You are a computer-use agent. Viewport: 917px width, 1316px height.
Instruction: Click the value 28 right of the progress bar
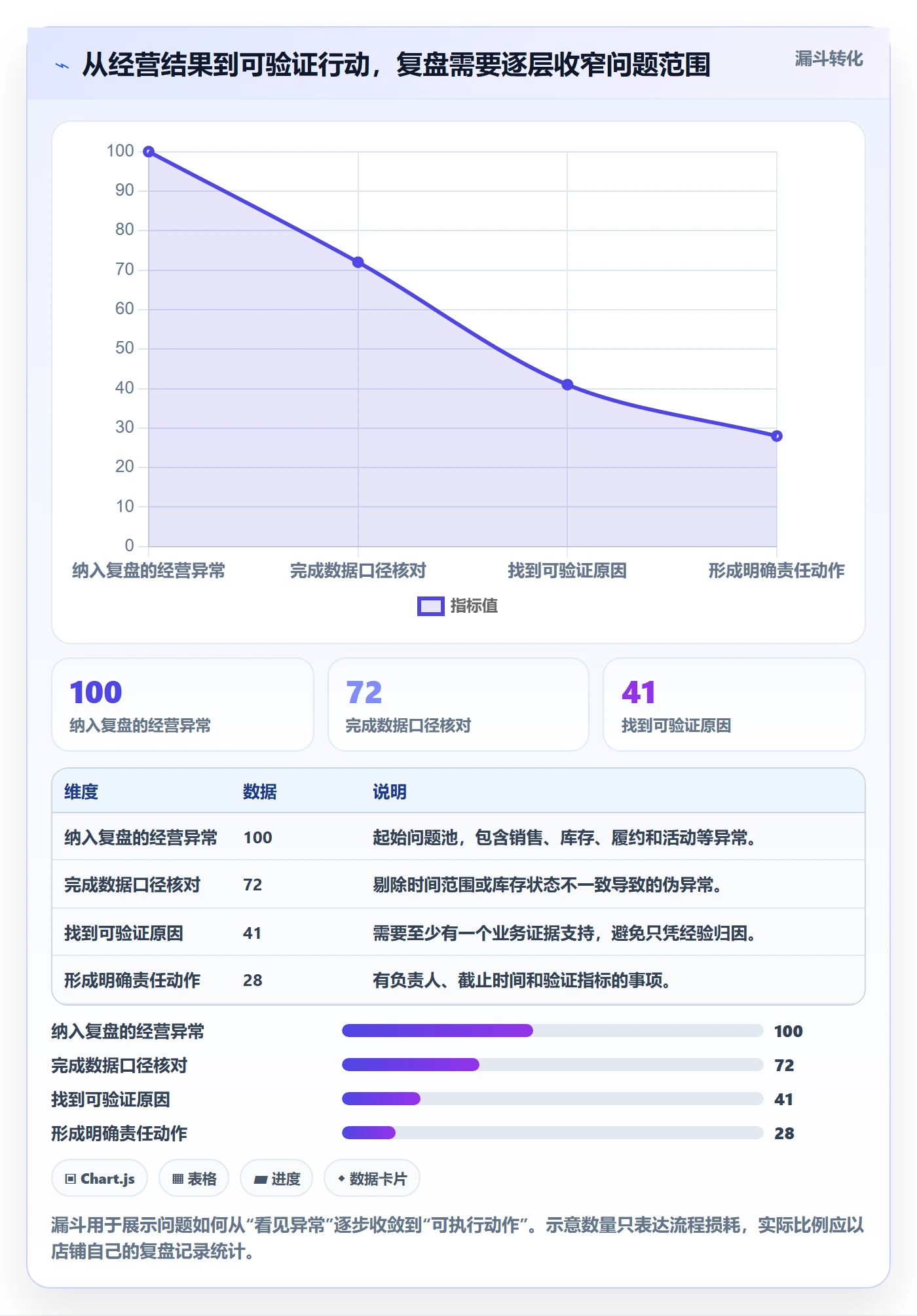pyautogui.click(x=784, y=1134)
